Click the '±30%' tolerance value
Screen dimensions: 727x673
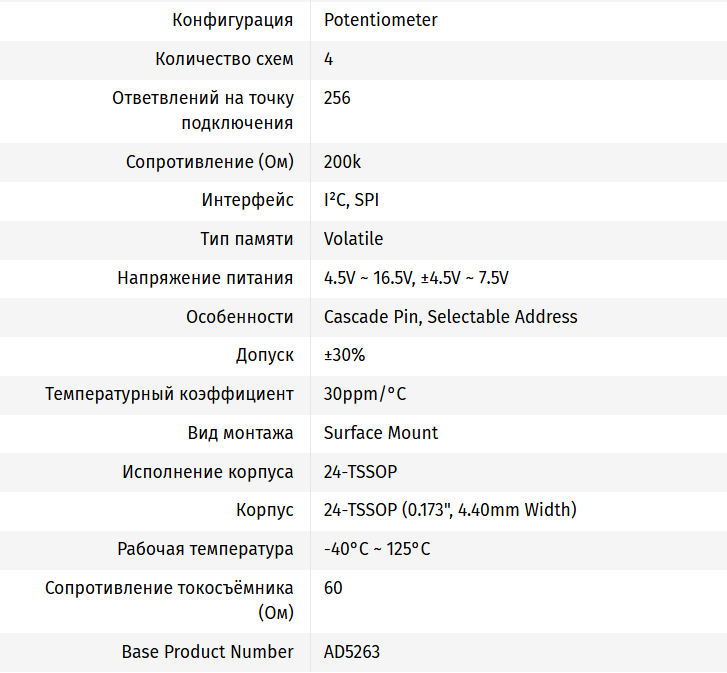click(344, 355)
